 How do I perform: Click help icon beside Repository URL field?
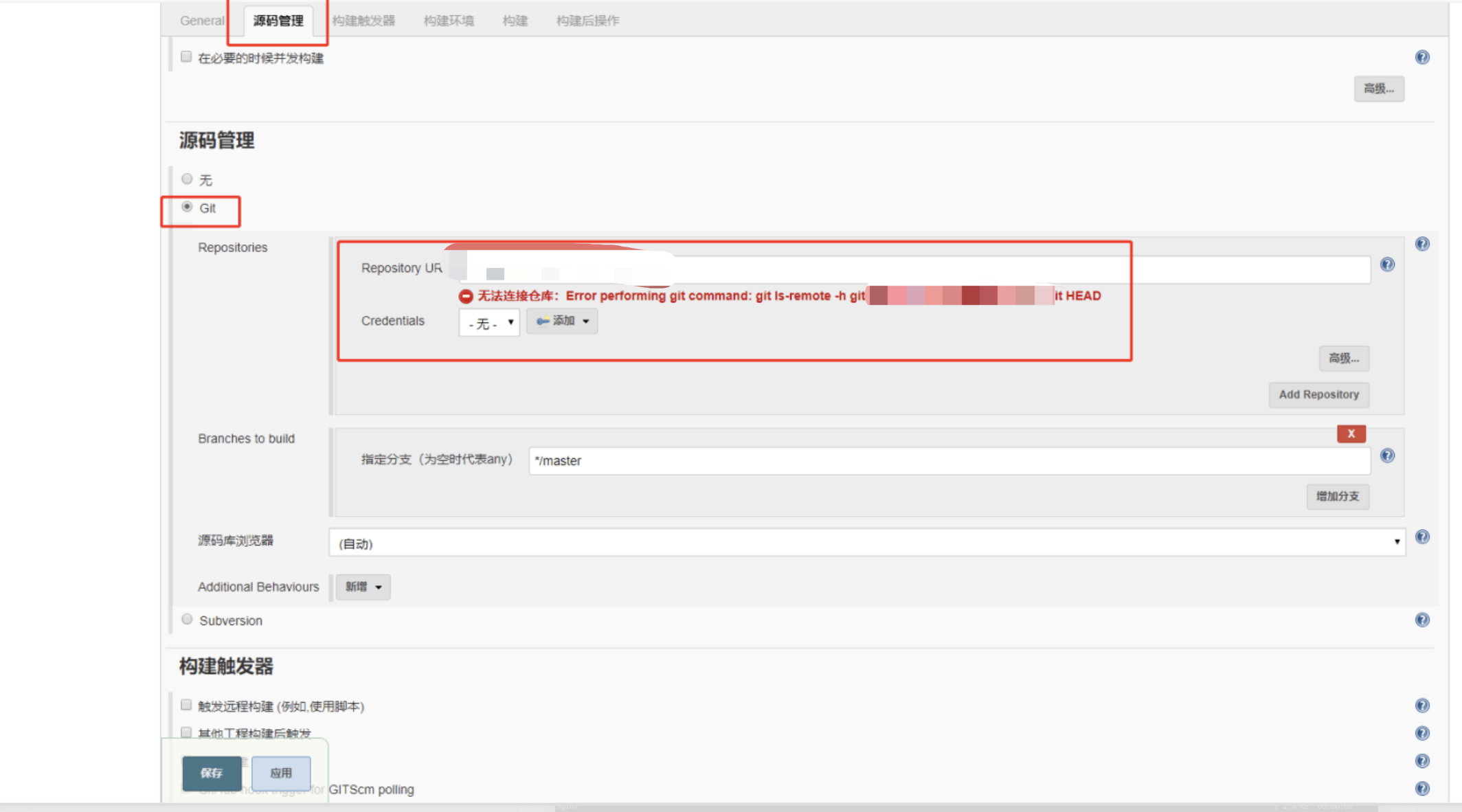(1387, 264)
